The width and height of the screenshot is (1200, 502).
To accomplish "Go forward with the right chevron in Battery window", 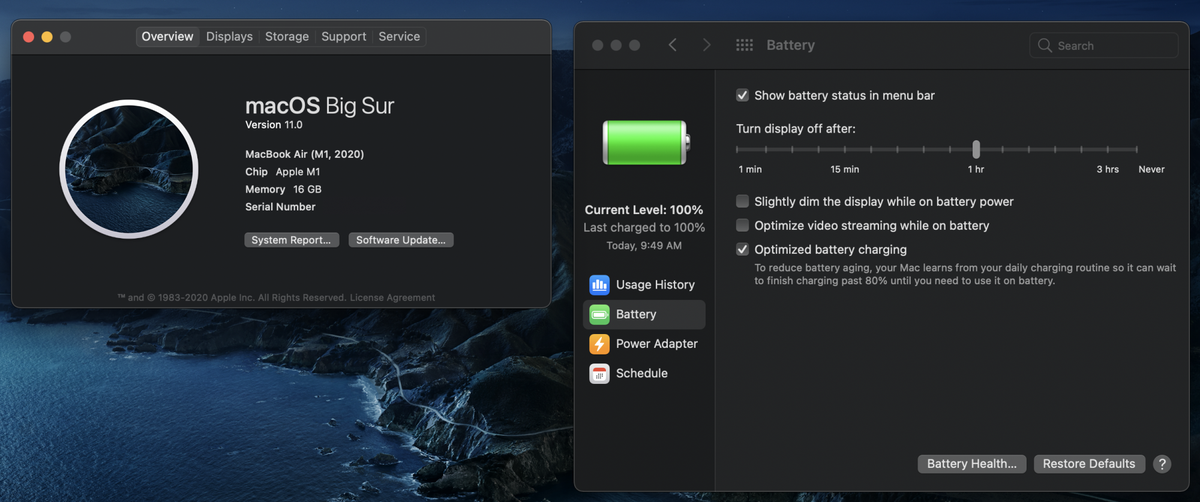I will [x=707, y=45].
